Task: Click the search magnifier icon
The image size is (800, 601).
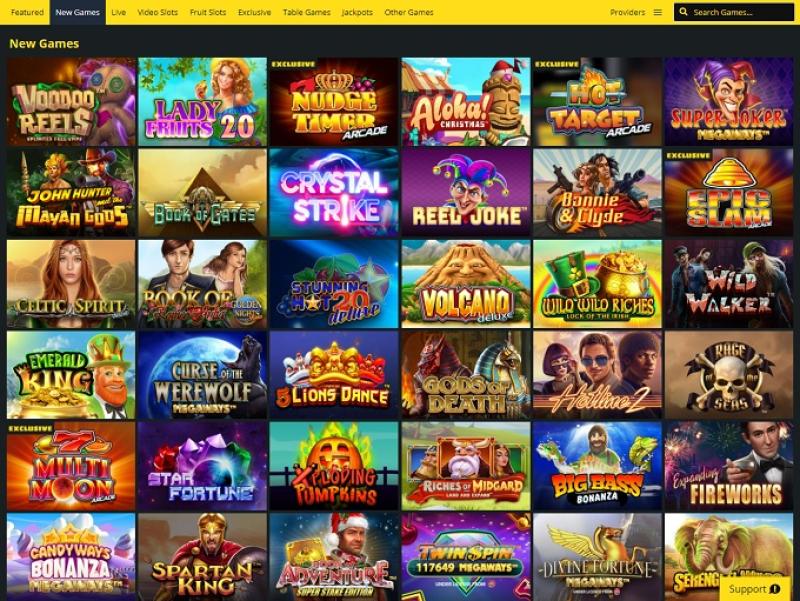Action: (683, 12)
